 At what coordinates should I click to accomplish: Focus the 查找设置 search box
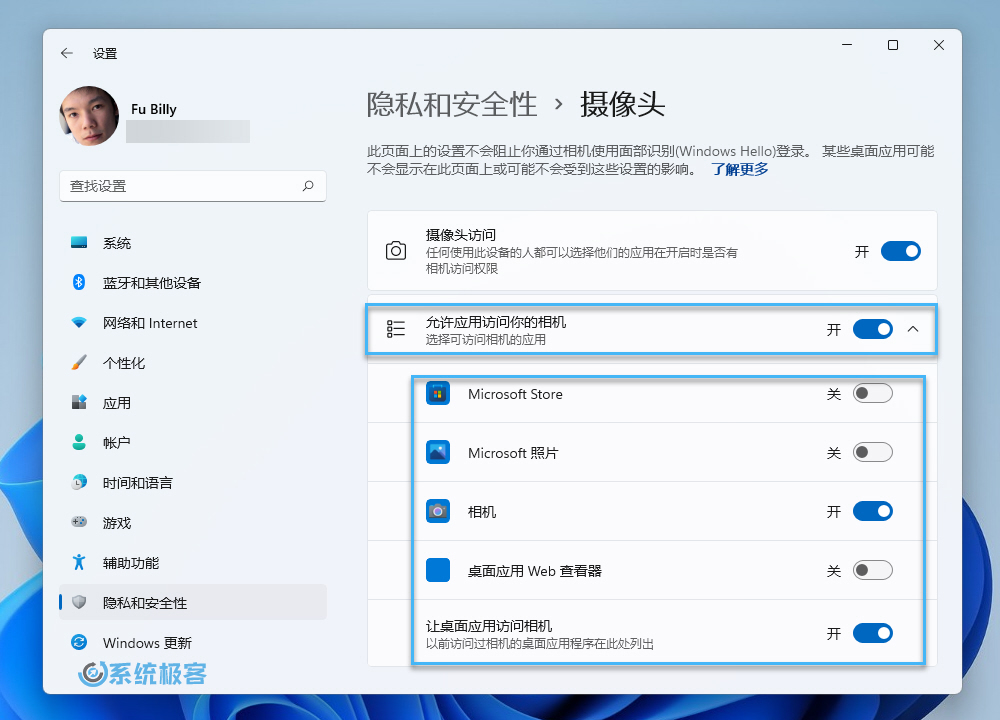tap(193, 186)
